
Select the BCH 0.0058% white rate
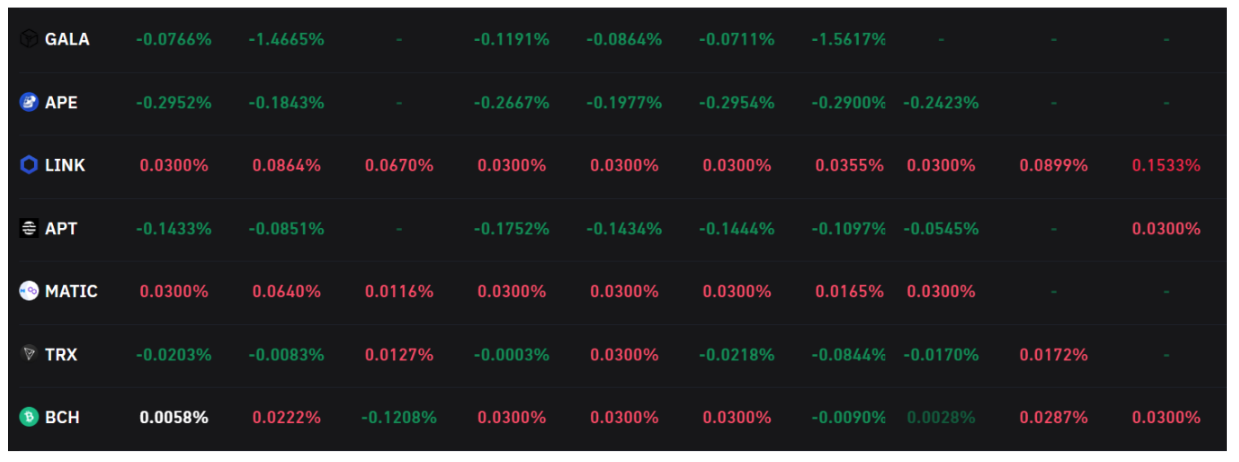174,417
